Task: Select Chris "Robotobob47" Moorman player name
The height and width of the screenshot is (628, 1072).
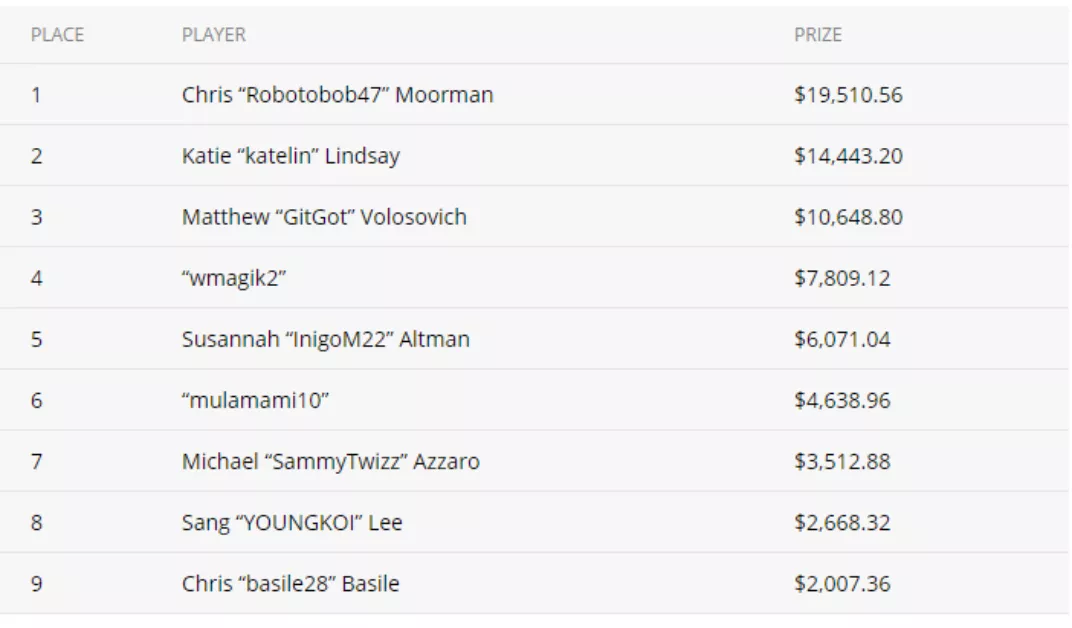Action: click(x=337, y=94)
